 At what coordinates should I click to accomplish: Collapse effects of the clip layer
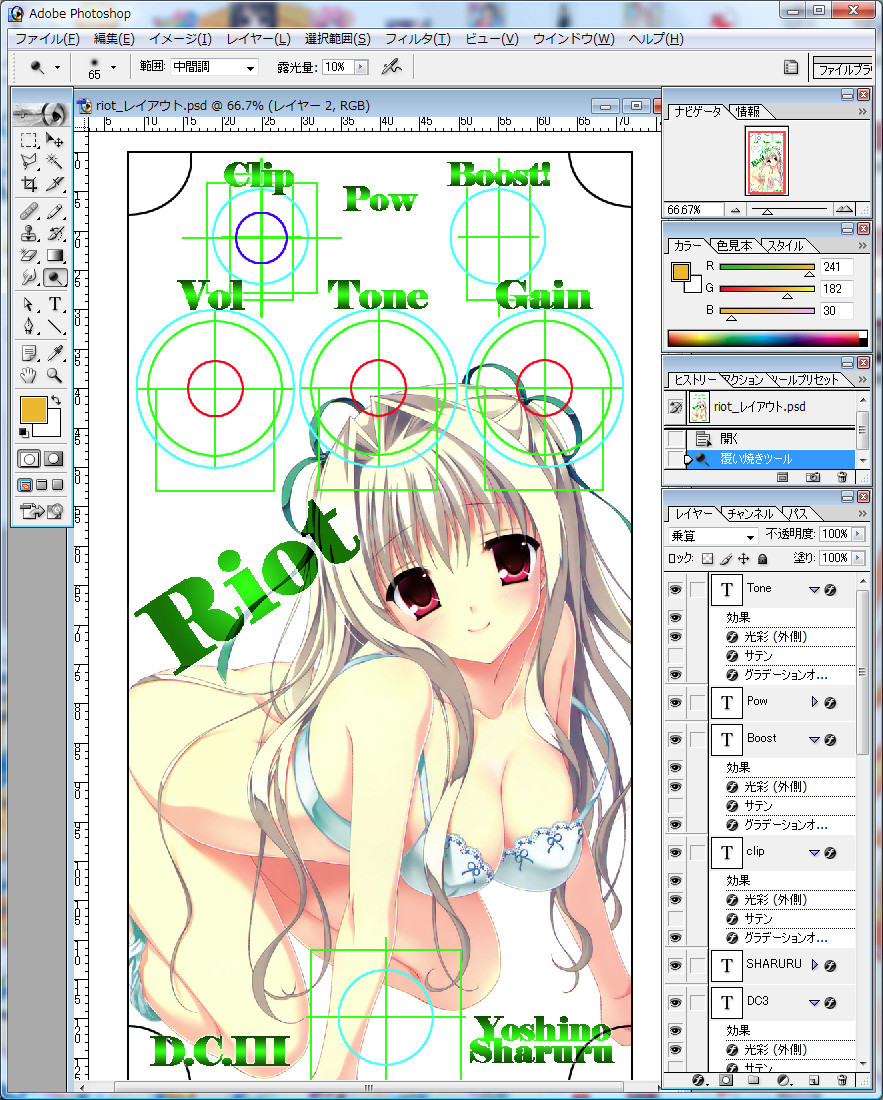[814, 853]
